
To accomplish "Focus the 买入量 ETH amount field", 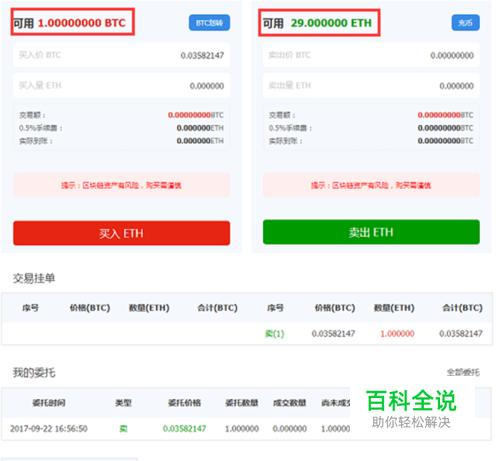I will click(121, 86).
